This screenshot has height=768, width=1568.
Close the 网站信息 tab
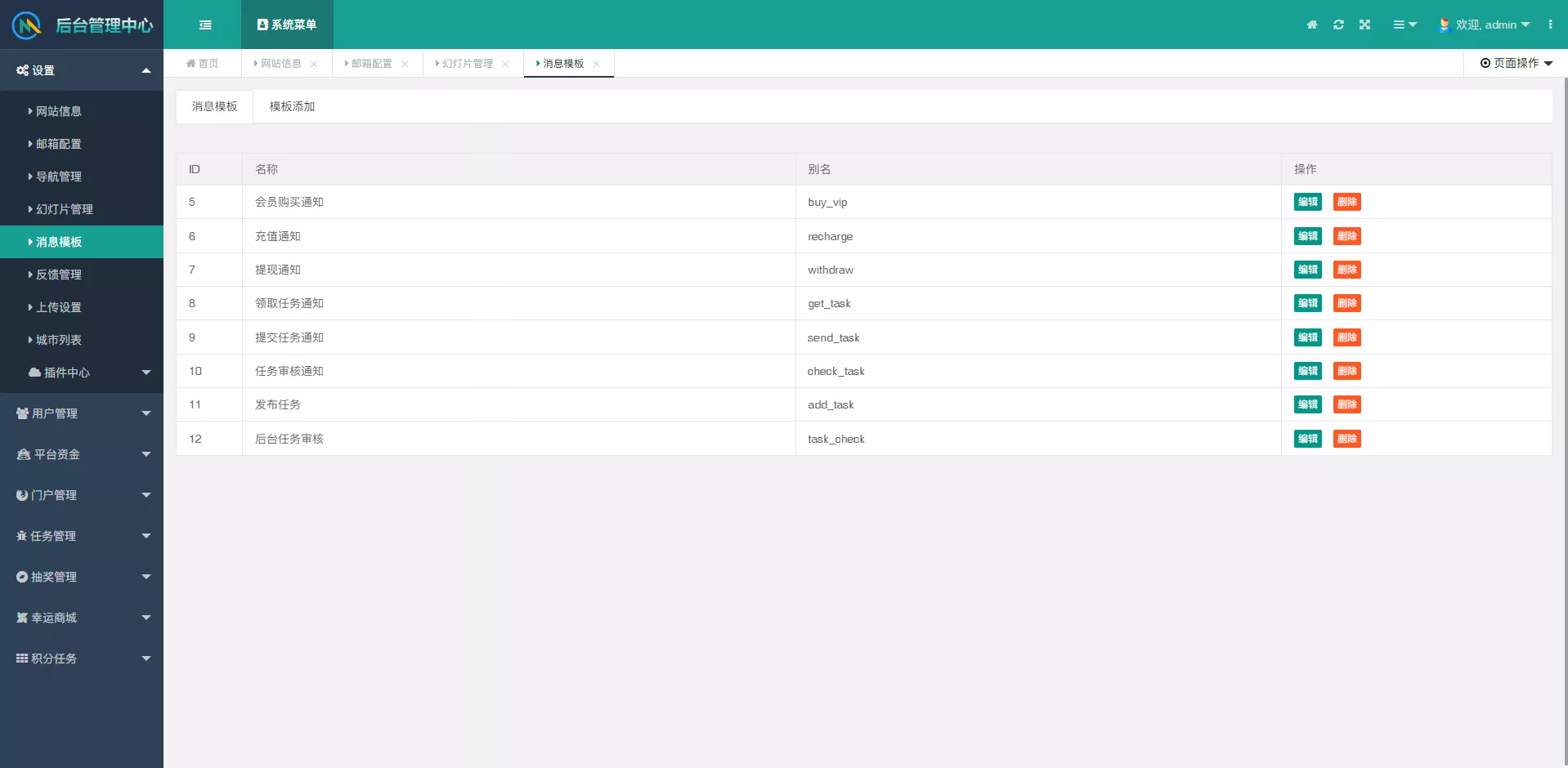point(314,64)
